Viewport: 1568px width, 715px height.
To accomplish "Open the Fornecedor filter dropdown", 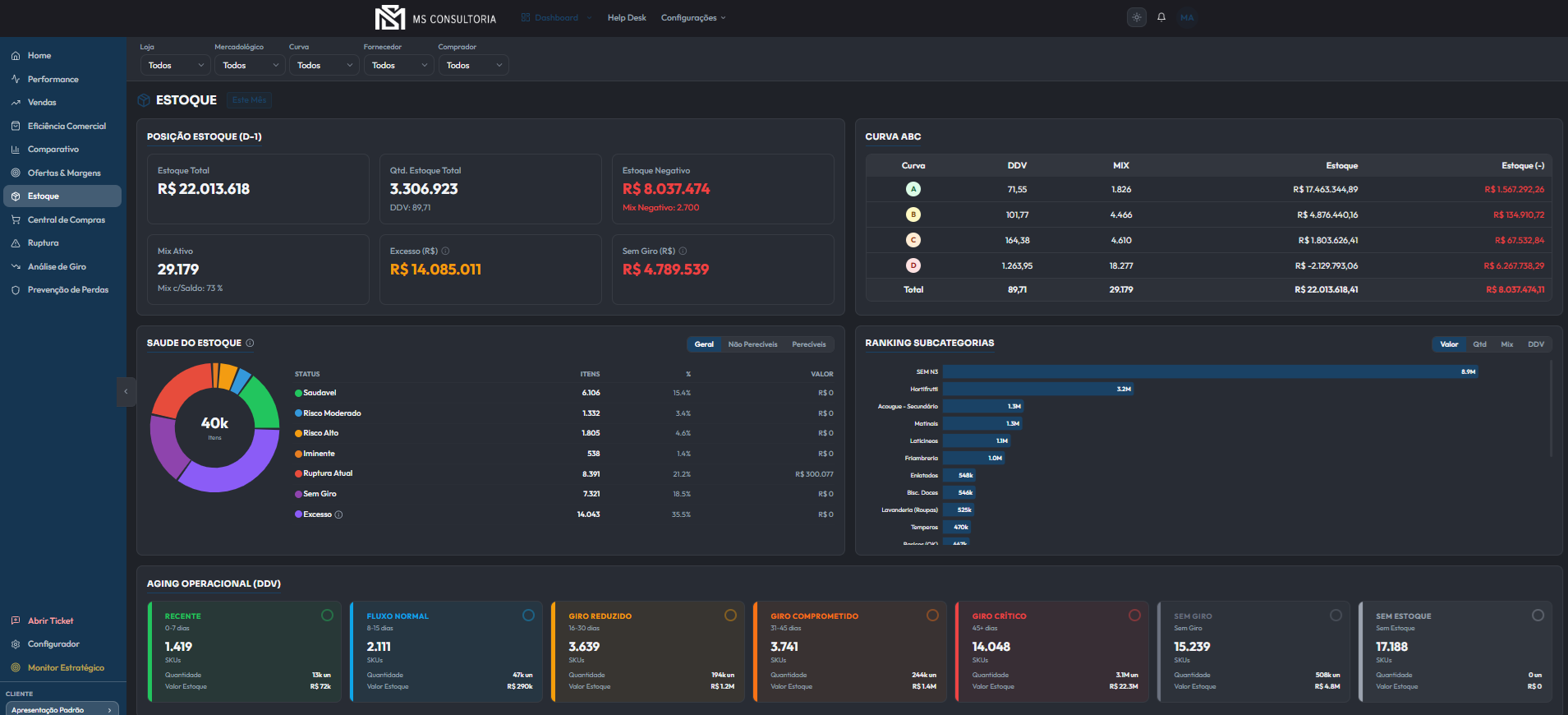I will [399, 65].
